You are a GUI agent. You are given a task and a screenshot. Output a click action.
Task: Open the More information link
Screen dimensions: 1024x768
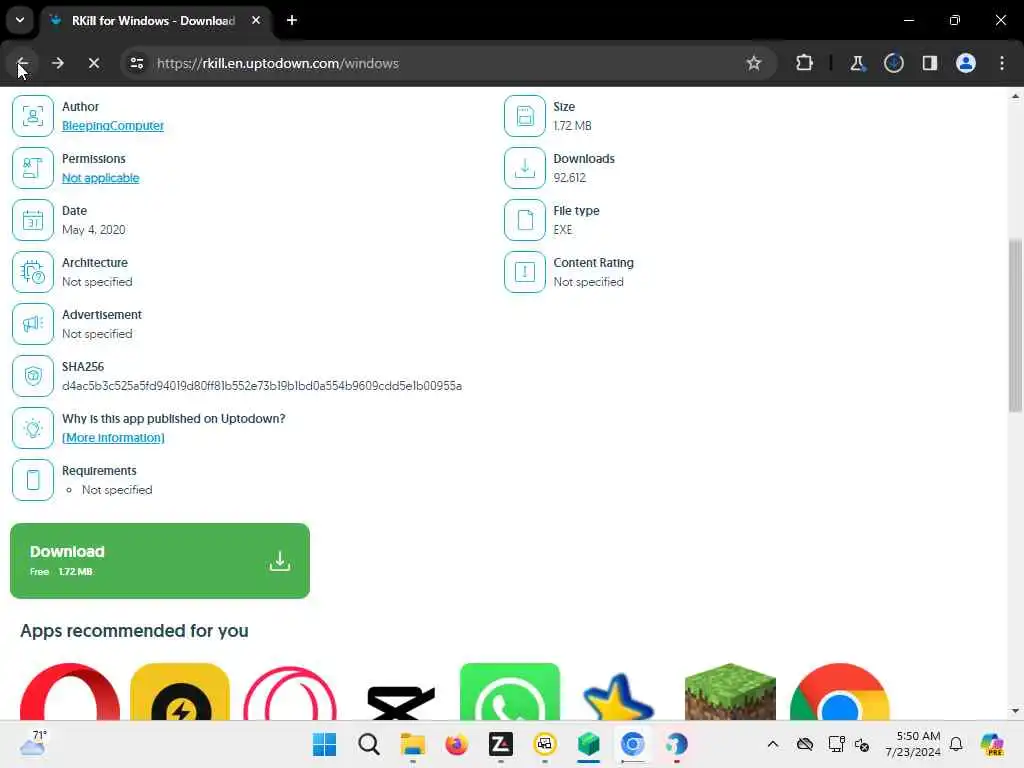(113, 438)
